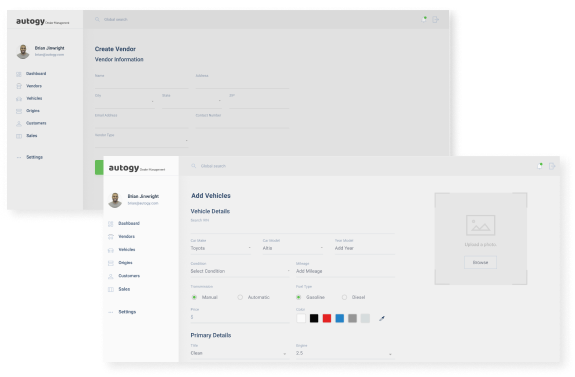Open Sales in the front sidebar
Image resolution: width=575 pixels, height=377 pixels.
click(124, 289)
